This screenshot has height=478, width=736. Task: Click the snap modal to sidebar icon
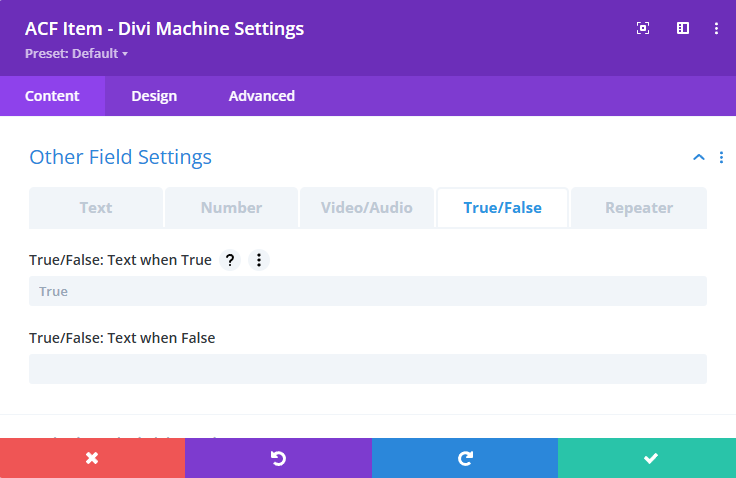point(682,28)
